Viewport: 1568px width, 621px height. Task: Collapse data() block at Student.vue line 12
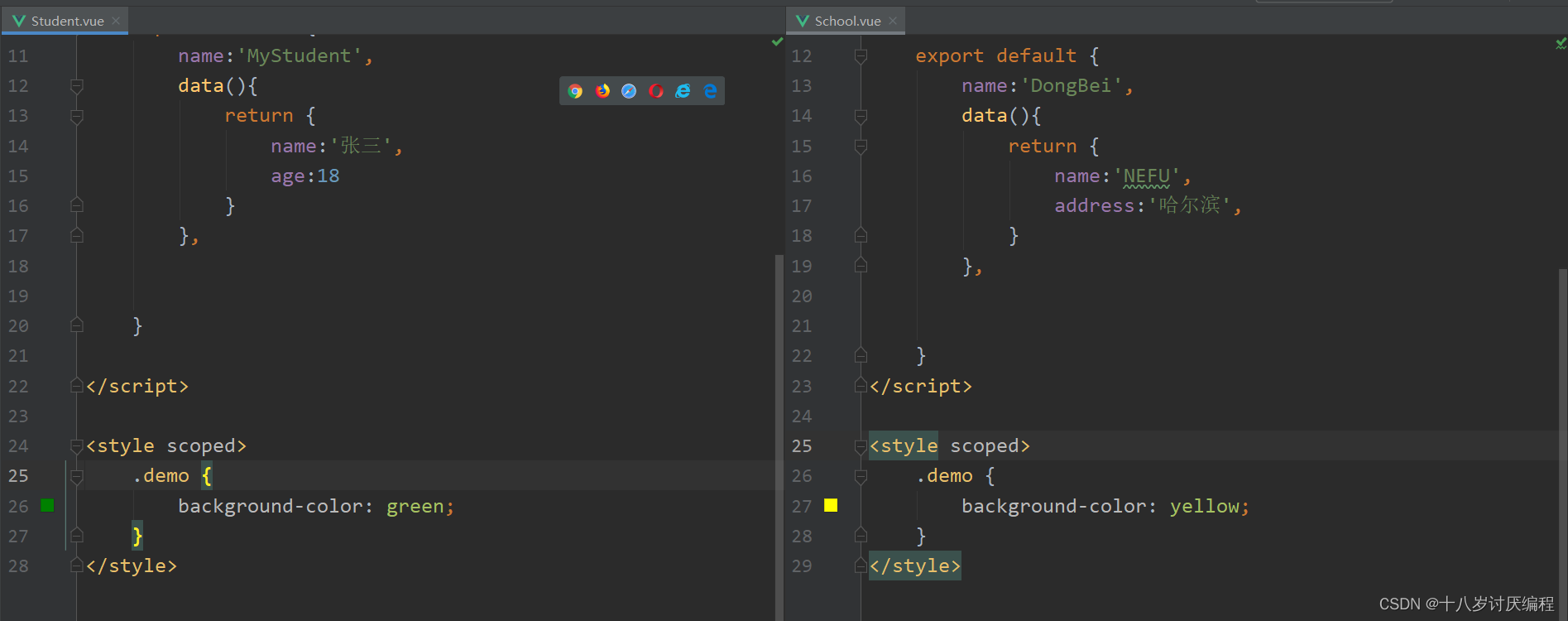pyautogui.click(x=77, y=86)
